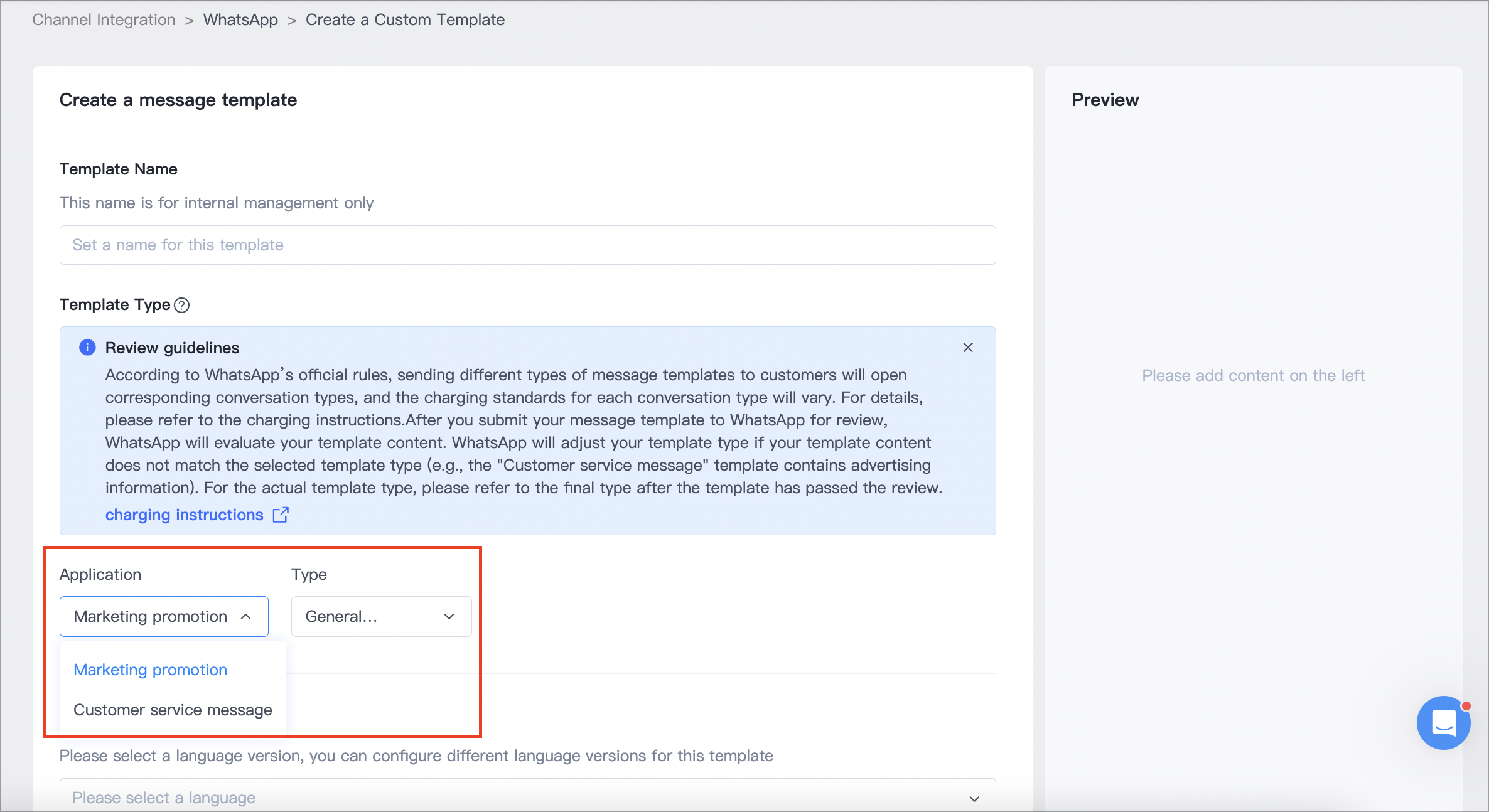
Task: Expand the Type dropdown showing General
Action: [x=381, y=616]
